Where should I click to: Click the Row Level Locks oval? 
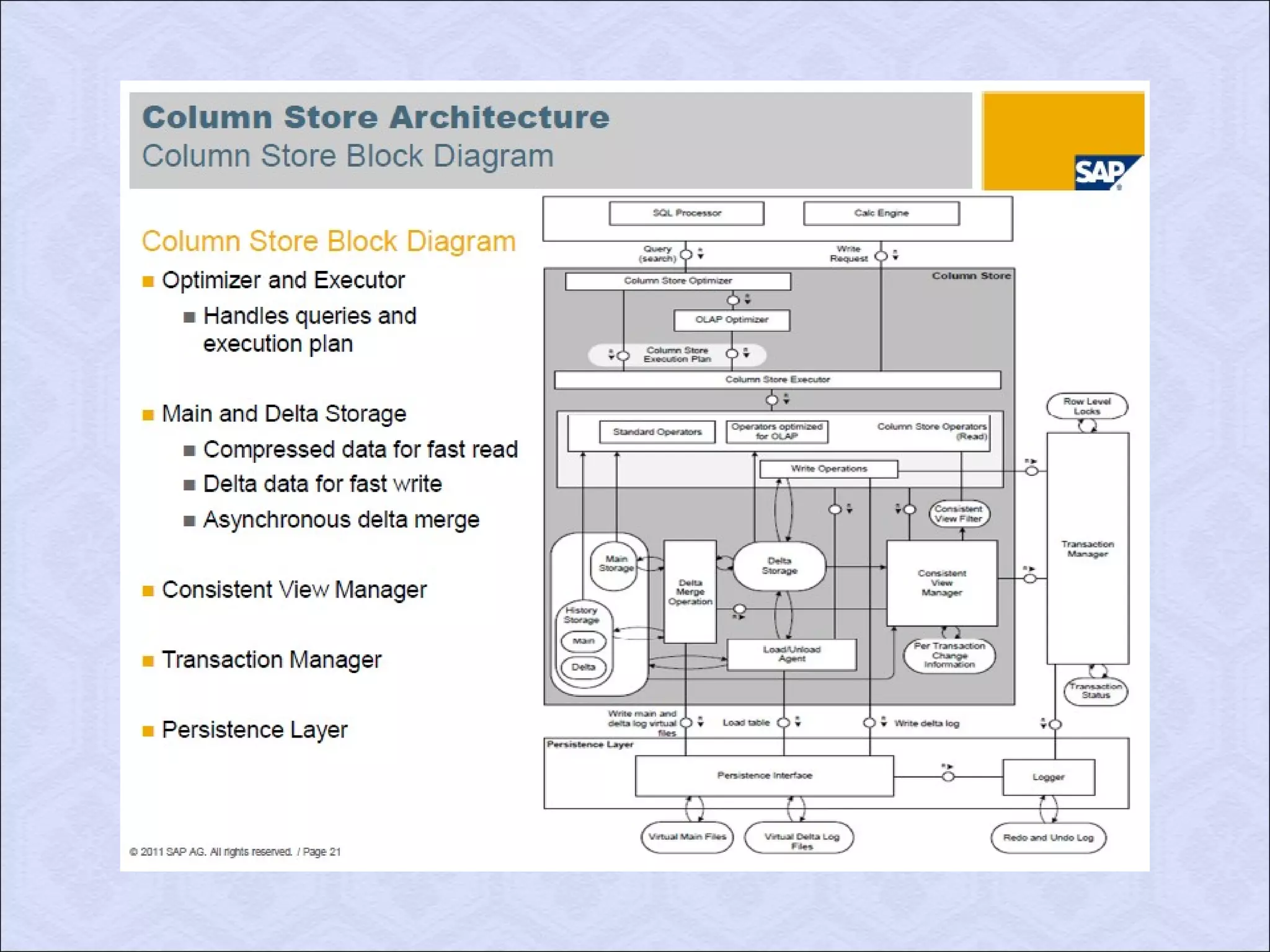coord(1086,406)
